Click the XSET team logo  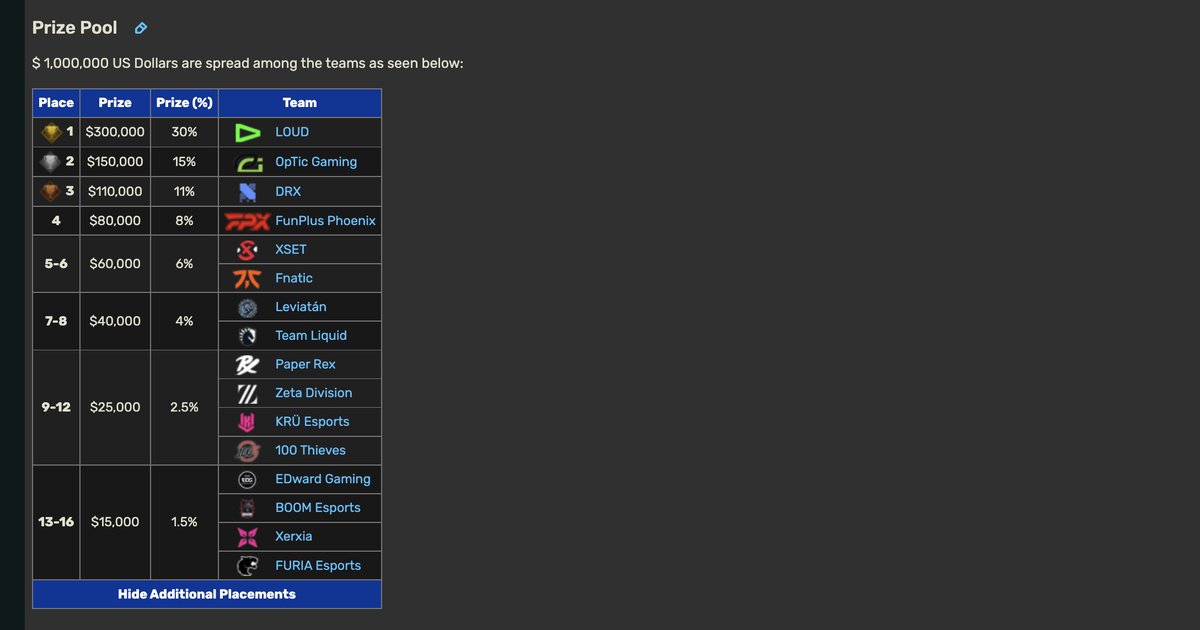247,250
